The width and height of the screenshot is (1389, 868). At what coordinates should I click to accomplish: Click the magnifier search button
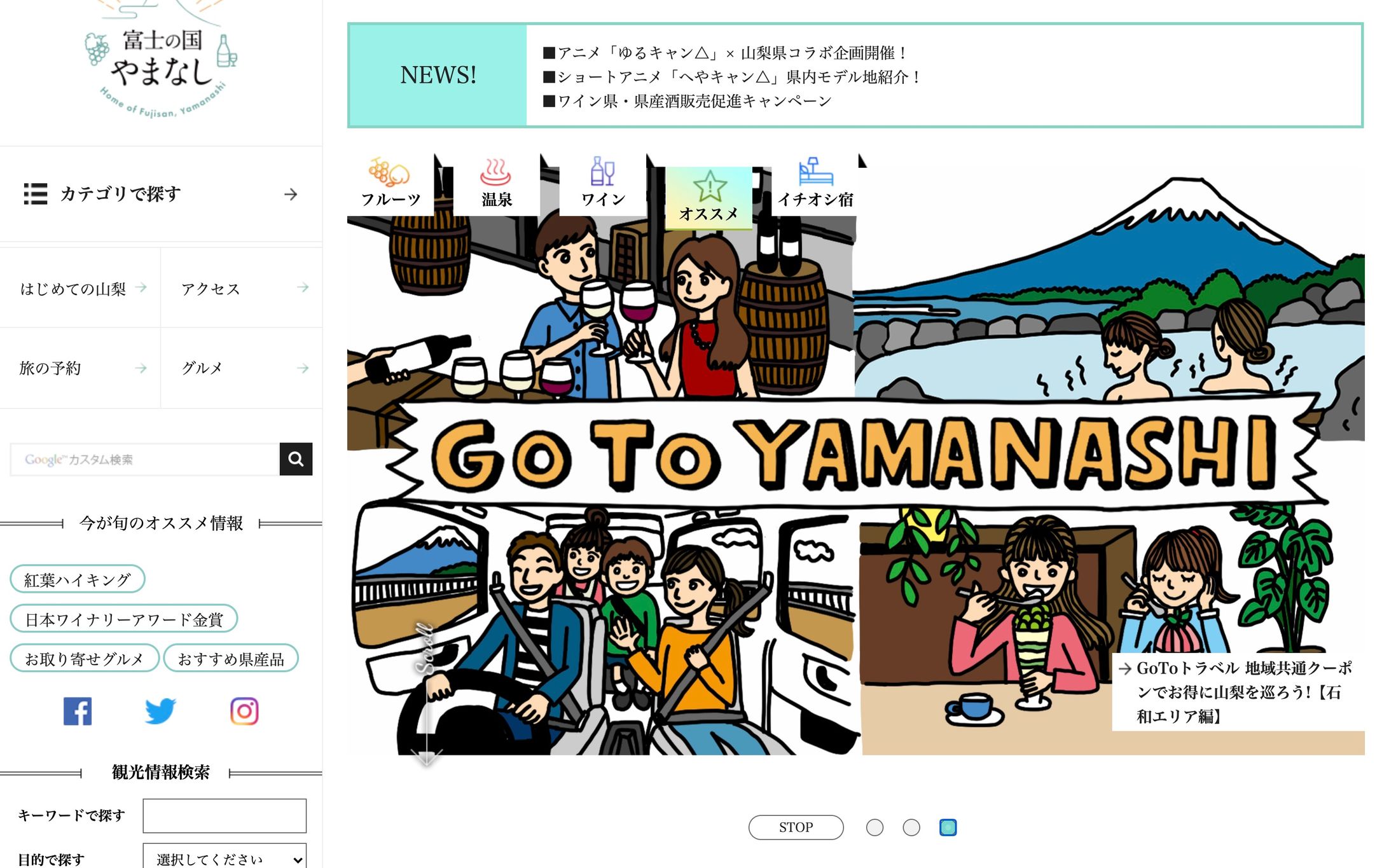296,459
